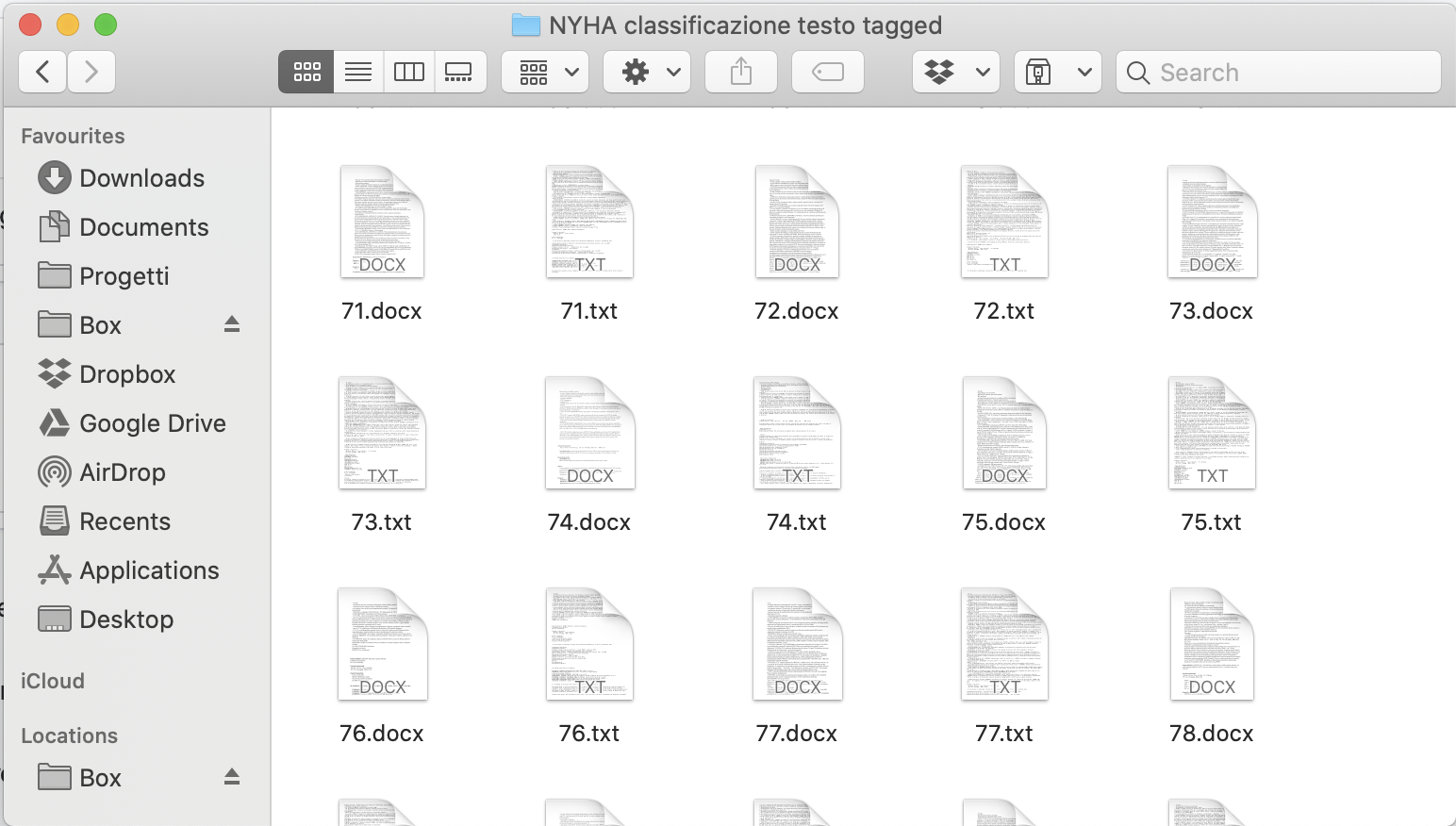Click the Back navigation arrow
Screen dimensions: 1456x826
click(x=42, y=71)
